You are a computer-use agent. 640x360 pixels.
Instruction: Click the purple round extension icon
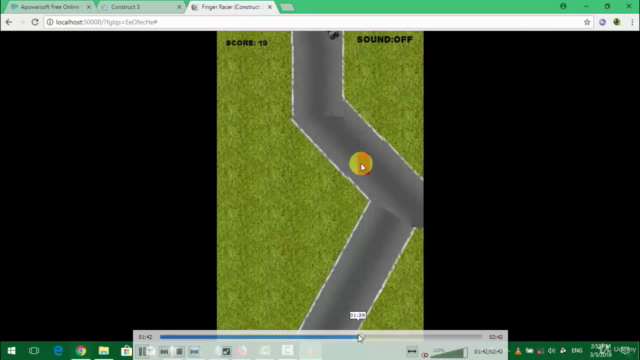(602, 22)
